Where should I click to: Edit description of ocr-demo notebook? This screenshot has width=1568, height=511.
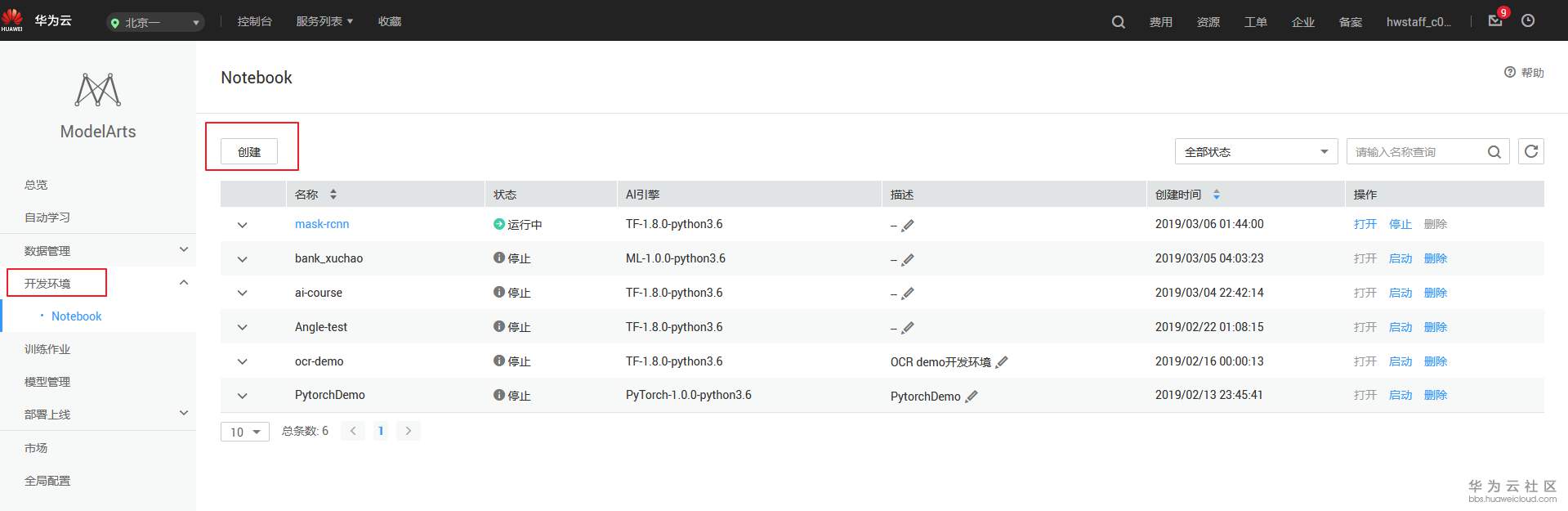1003,361
